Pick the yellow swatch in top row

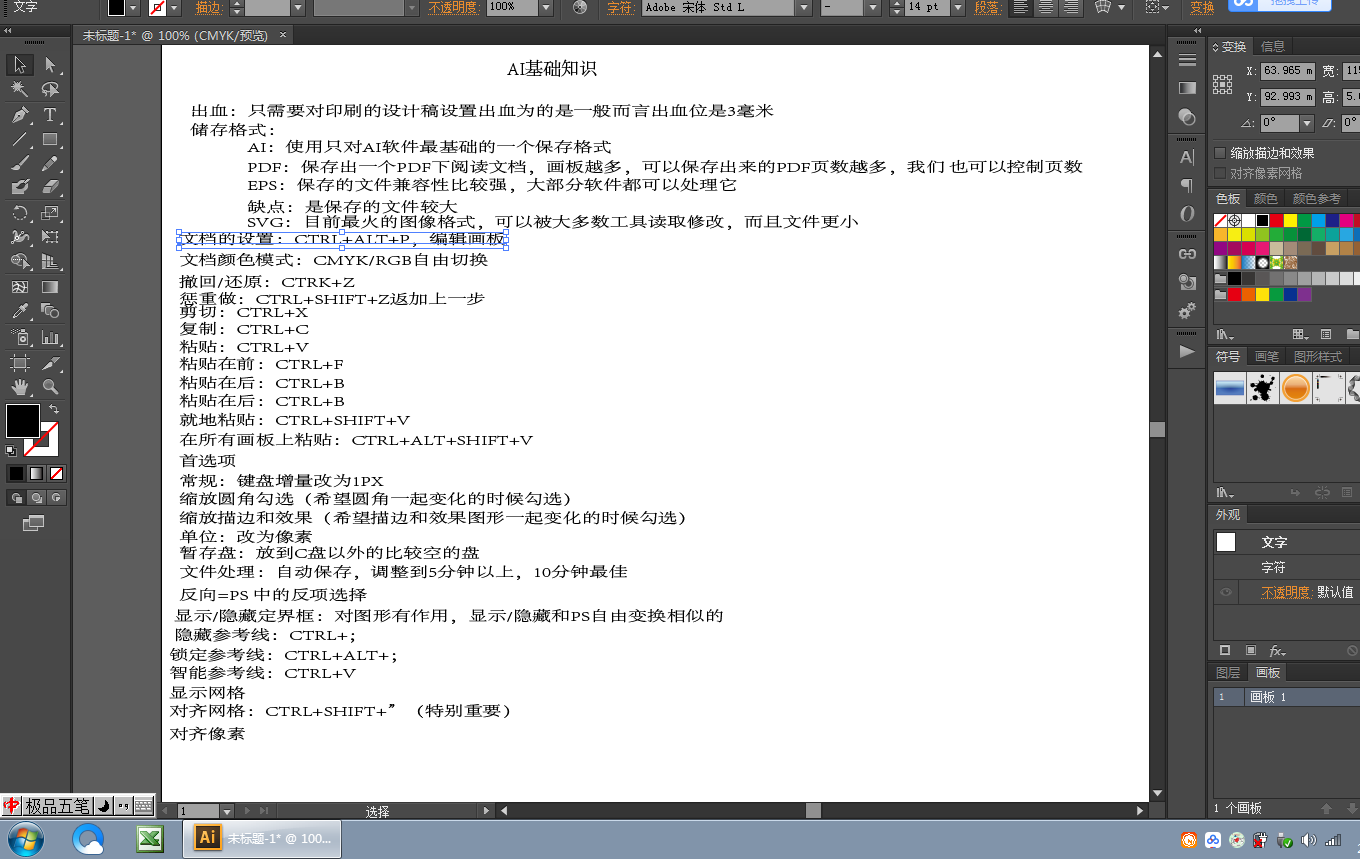point(1290,220)
